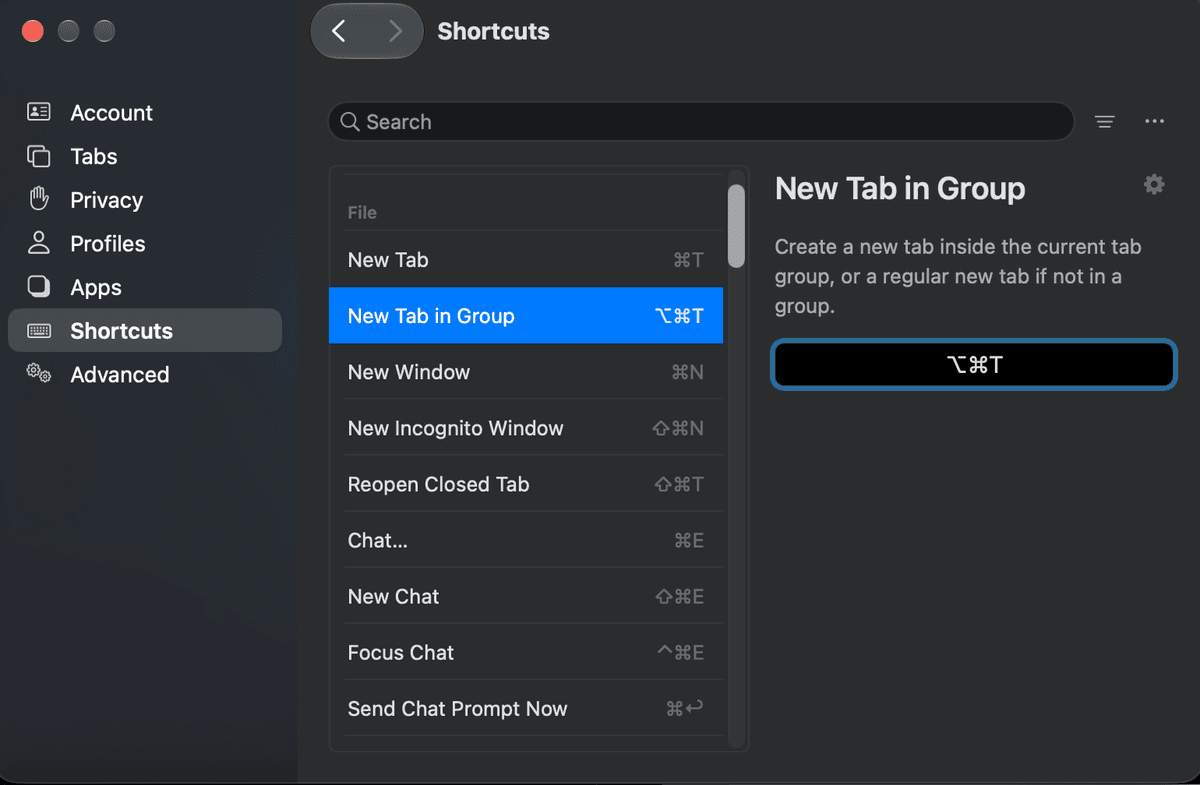Click the Profiles person icon
The height and width of the screenshot is (785, 1200).
tap(39, 243)
